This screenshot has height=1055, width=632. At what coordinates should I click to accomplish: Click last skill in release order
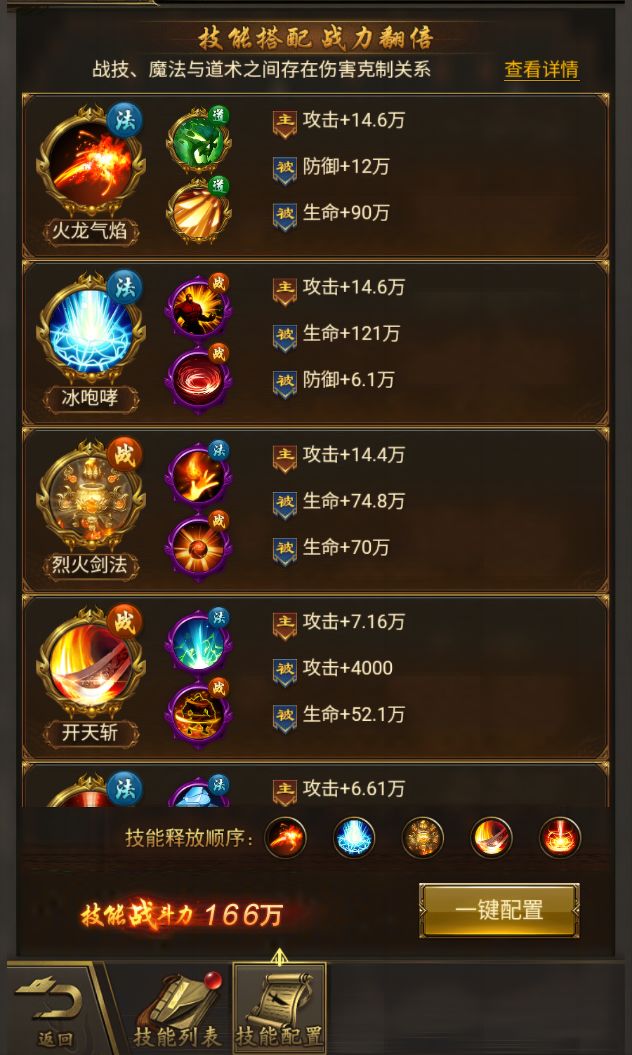[560, 838]
